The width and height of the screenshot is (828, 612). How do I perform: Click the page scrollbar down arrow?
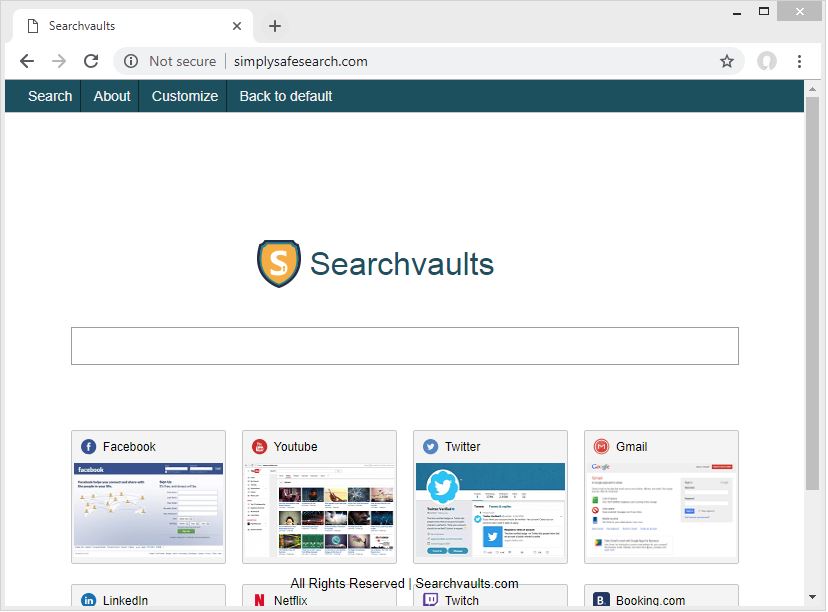click(x=812, y=597)
